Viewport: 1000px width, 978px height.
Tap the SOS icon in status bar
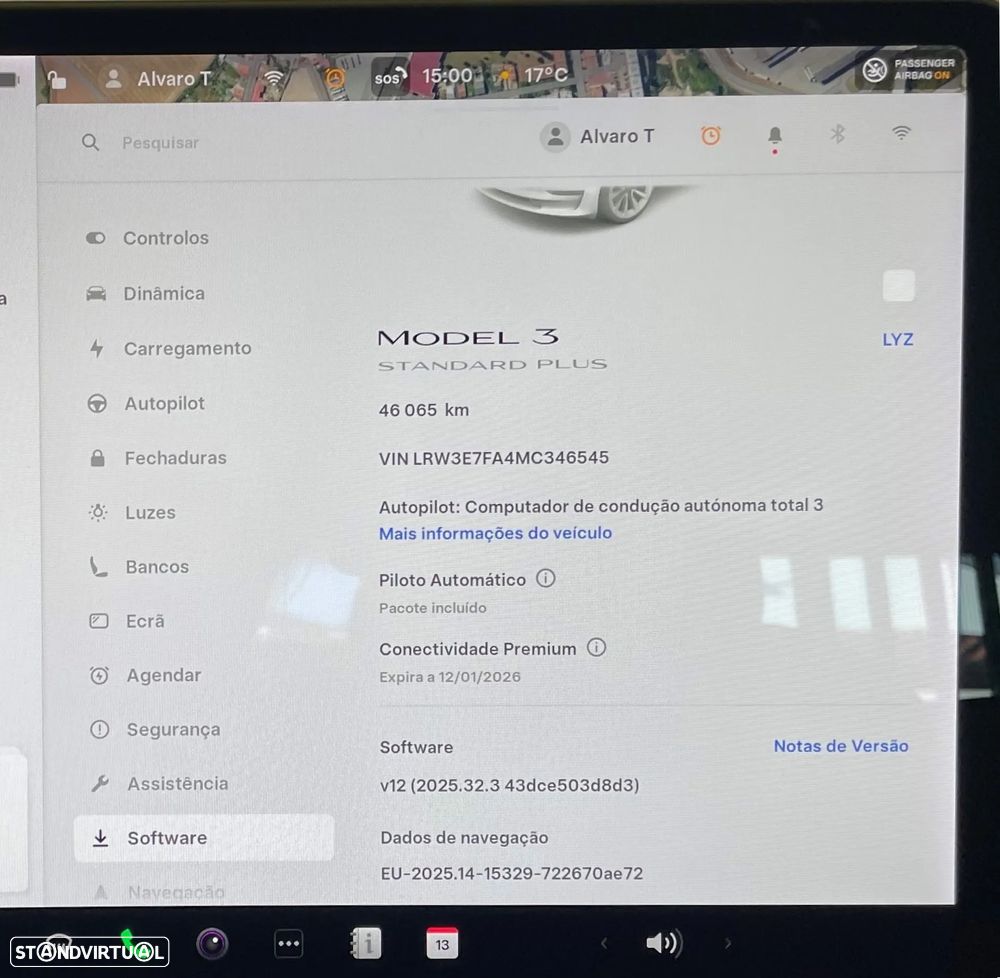390,77
